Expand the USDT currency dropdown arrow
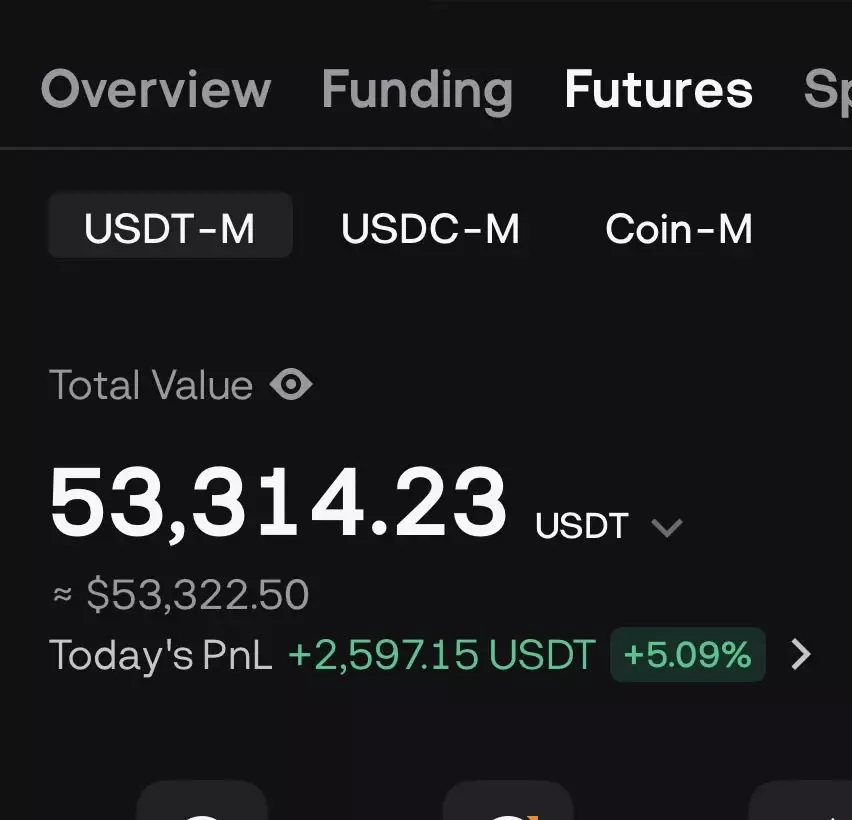The height and width of the screenshot is (820, 852). [x=667, y=527]
